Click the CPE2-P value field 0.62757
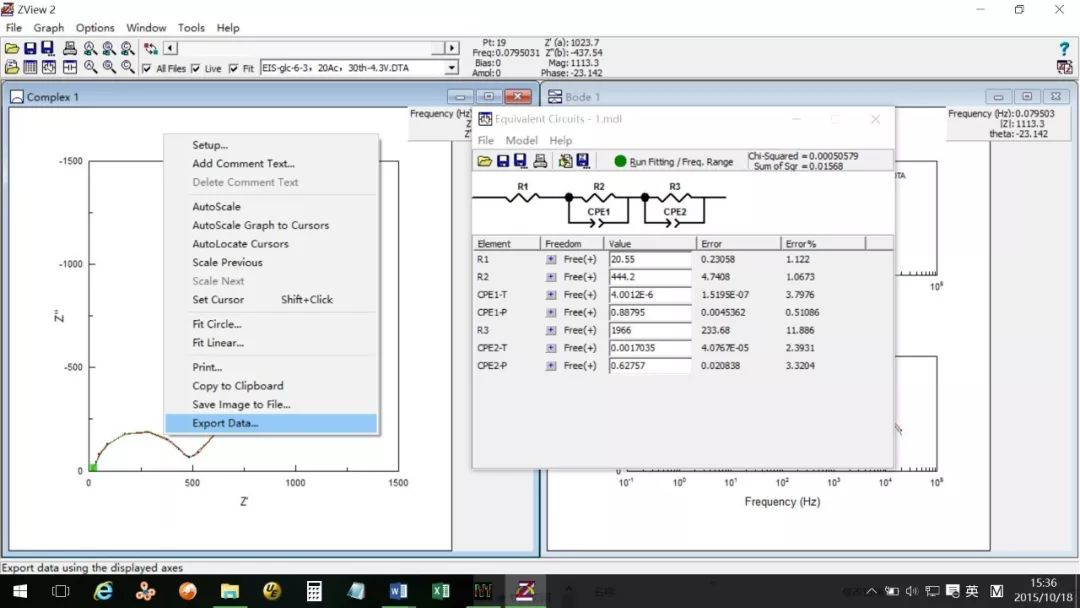Viewport: 1080px width, 608px height. tap(650, 366)
